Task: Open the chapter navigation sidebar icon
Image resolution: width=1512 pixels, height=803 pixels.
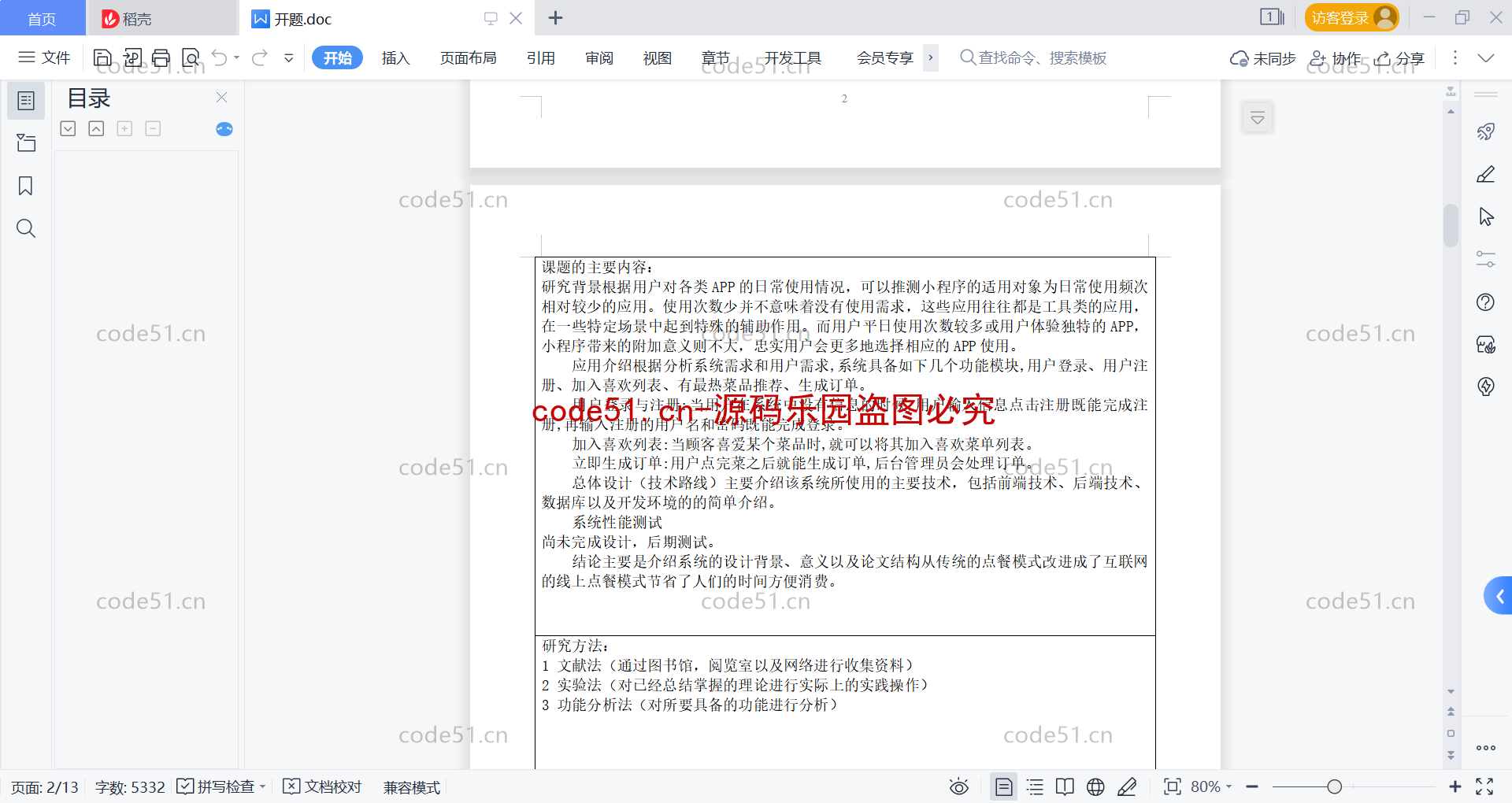Action: (26, 142)
